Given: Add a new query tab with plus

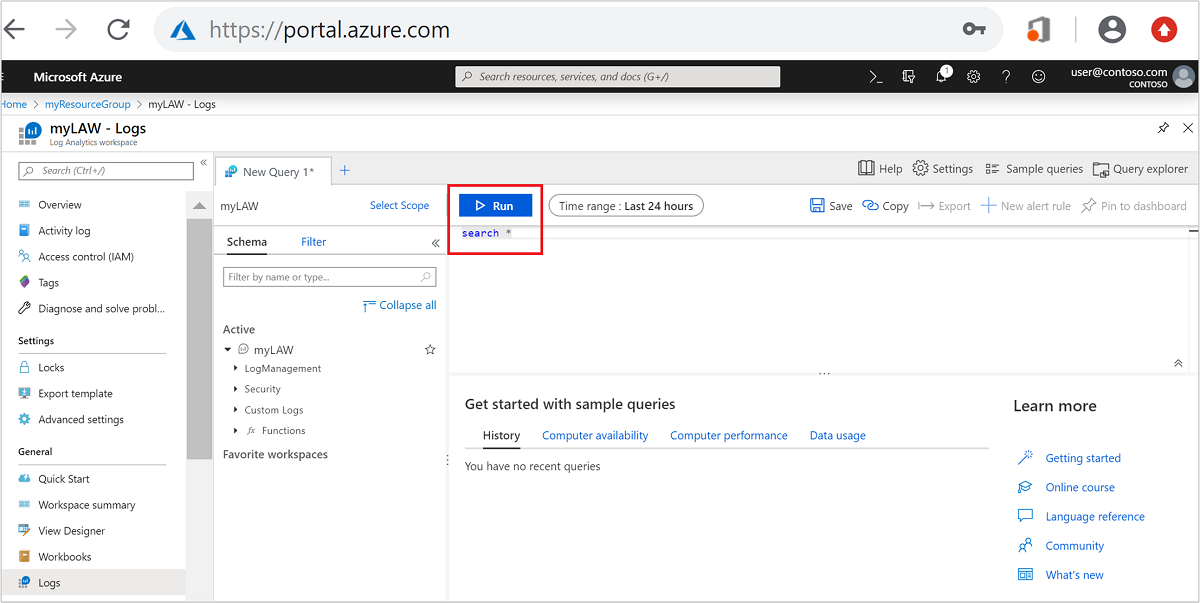Looking at the screenshot, I should (x=345, y=171).
